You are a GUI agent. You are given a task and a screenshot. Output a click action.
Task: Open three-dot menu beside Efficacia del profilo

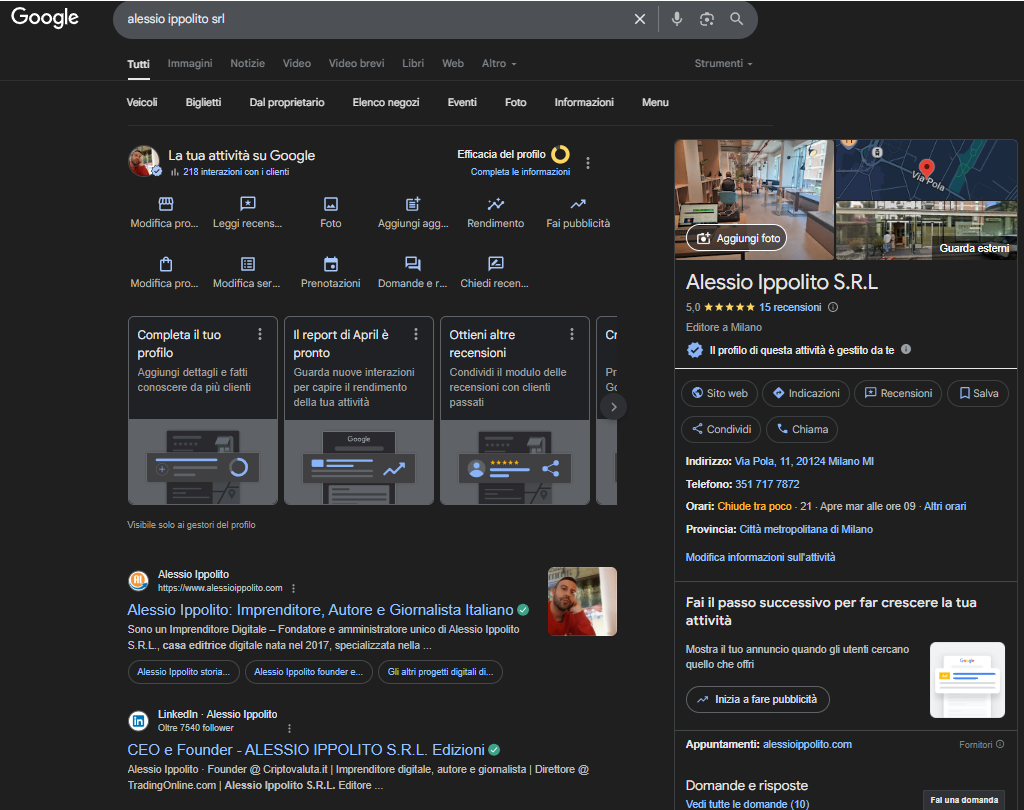(x=588, y=163)
